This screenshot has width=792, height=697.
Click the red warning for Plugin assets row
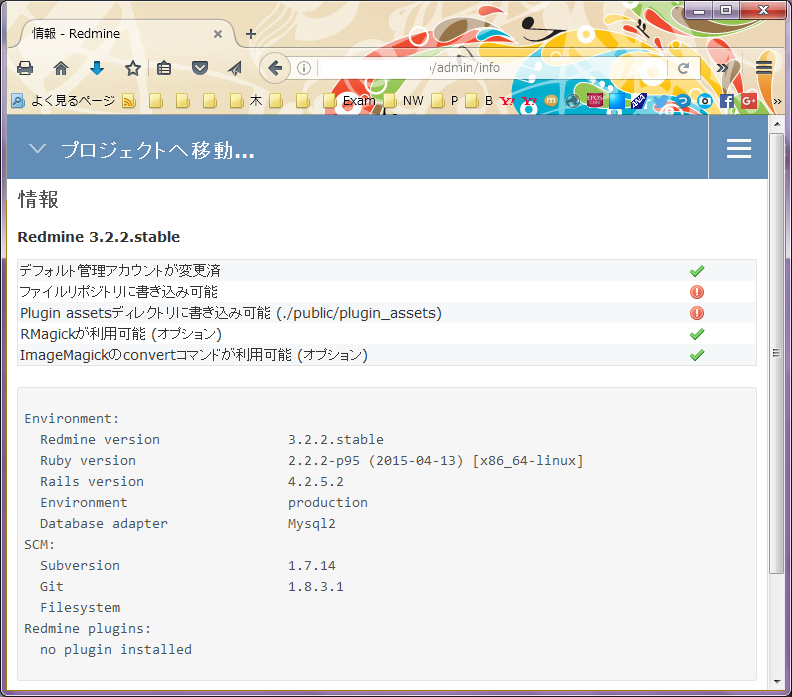point(697,313)
